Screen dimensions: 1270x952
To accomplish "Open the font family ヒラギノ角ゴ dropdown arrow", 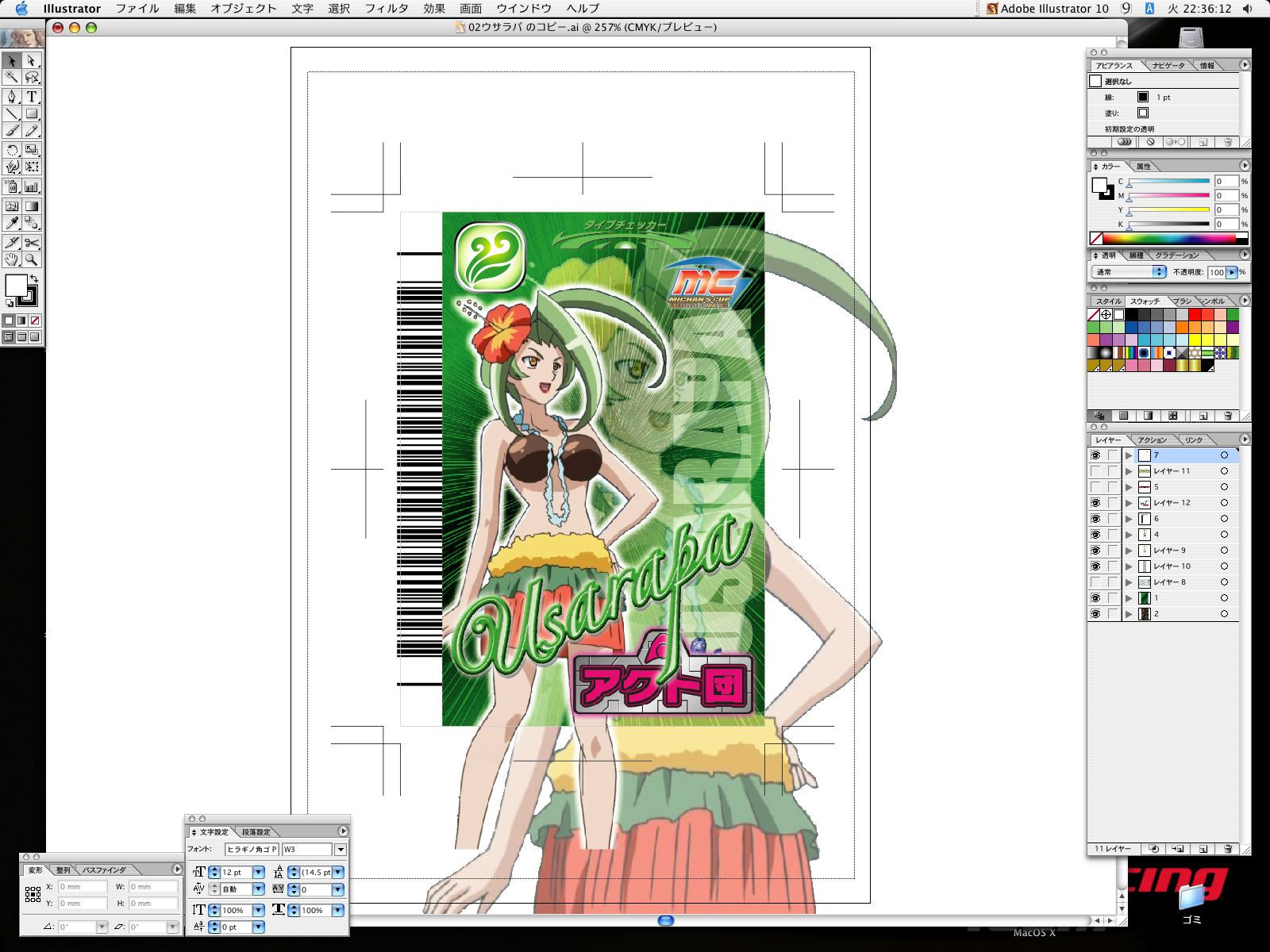I will click(x=341, y=850).
